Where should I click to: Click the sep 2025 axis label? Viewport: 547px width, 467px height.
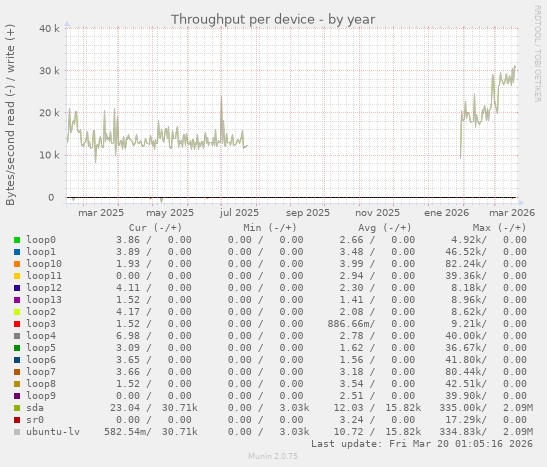[308, 213]
